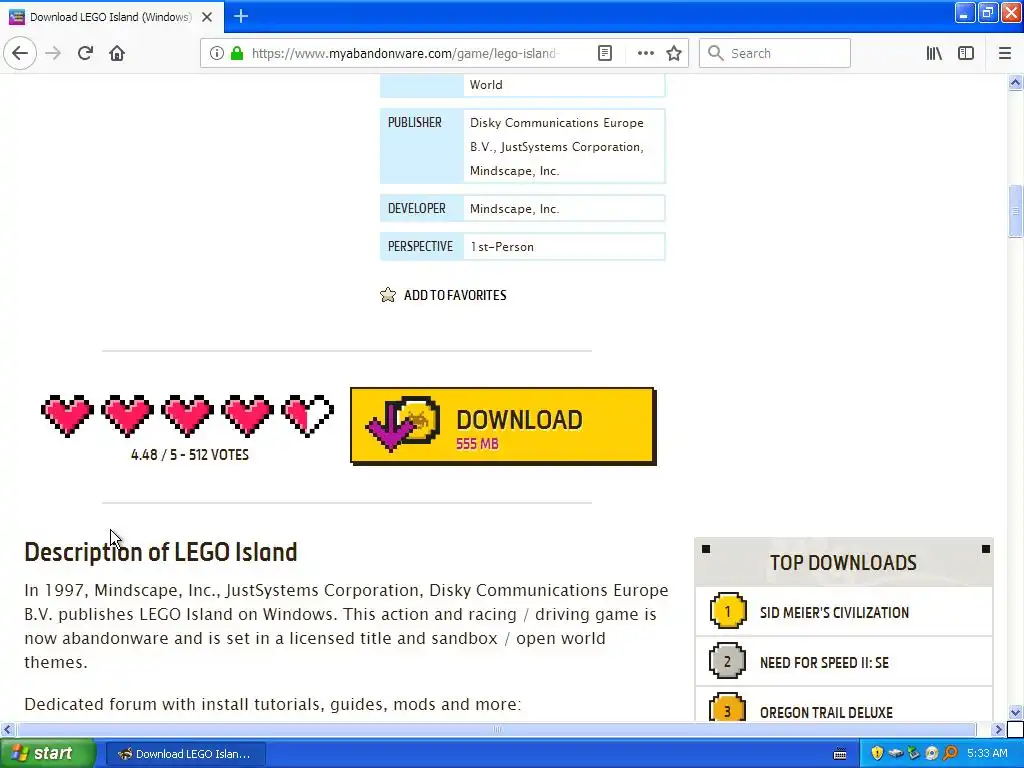Viewport: 1024px width, 768px height.
Task: Click the 4.48 / 5 - 512 votes text
Action: pos(189,455)
